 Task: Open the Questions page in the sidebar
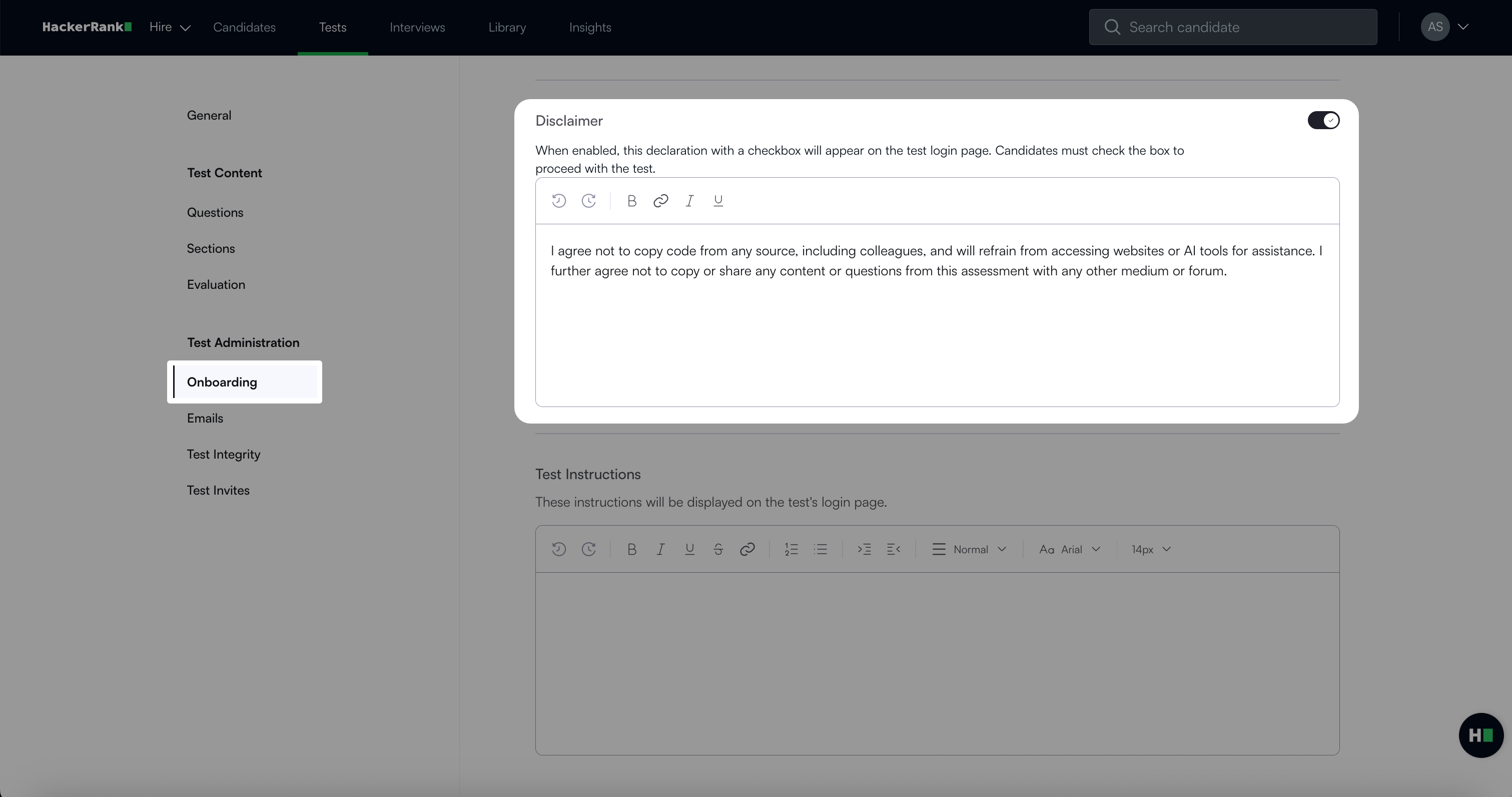pyautogui.click(x=215, y=212)
